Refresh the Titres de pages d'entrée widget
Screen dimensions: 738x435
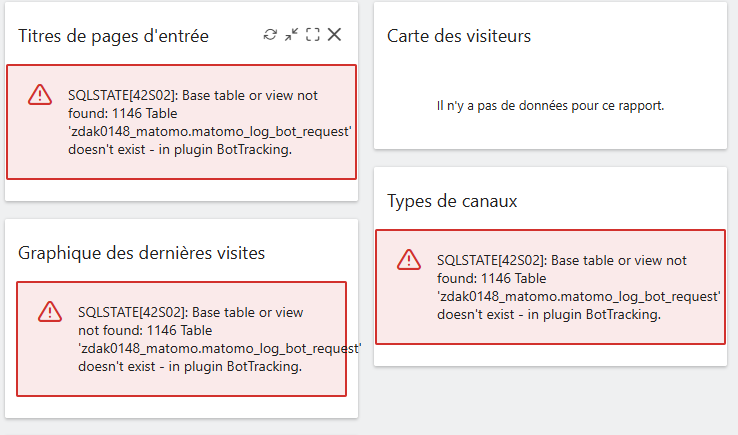270,35
